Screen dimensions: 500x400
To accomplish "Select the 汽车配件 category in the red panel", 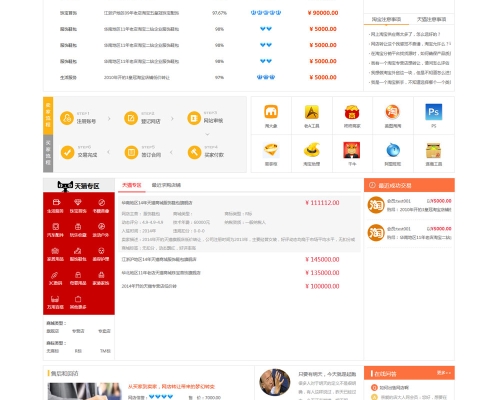I will [55, 230].
